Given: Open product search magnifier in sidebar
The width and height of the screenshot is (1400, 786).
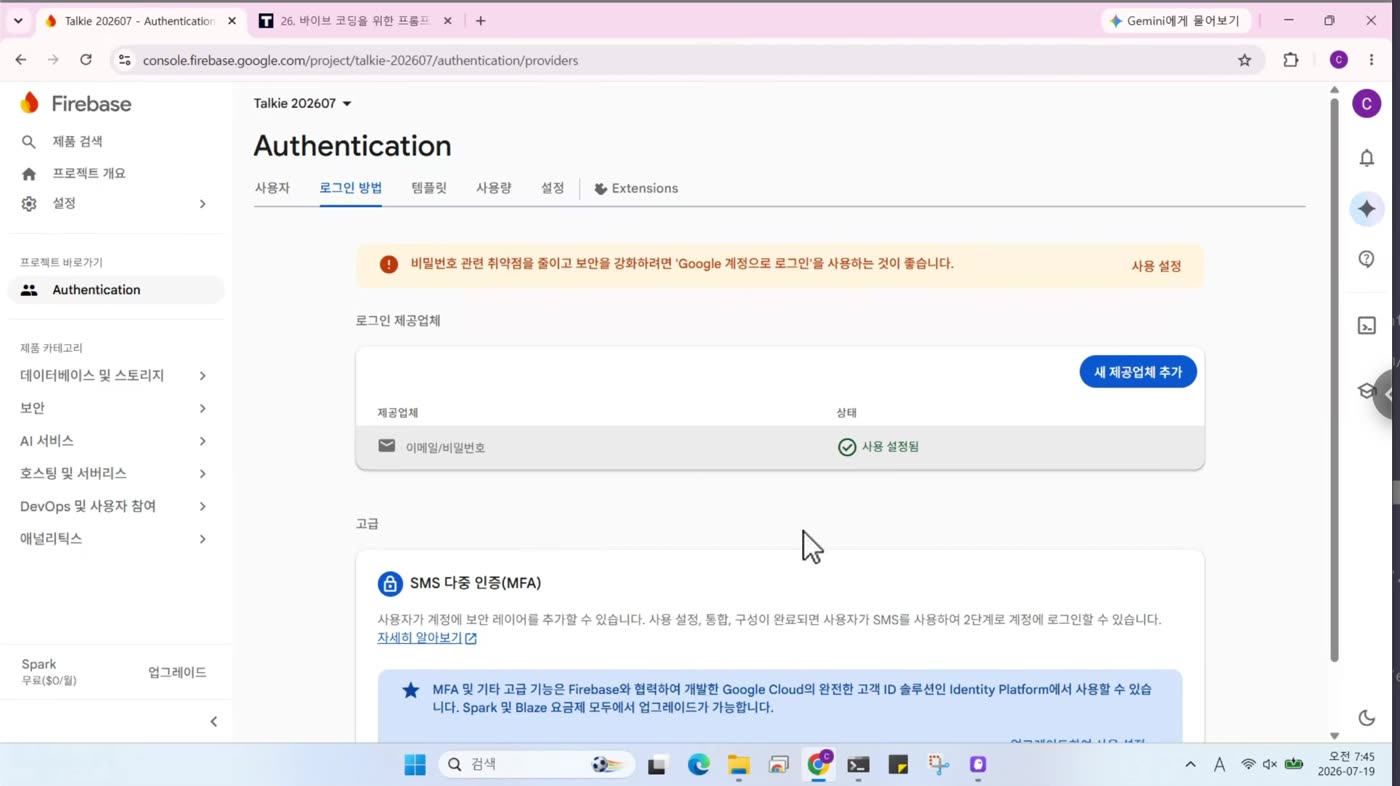Looking at the screenshot, I should (x=29, y=142).
